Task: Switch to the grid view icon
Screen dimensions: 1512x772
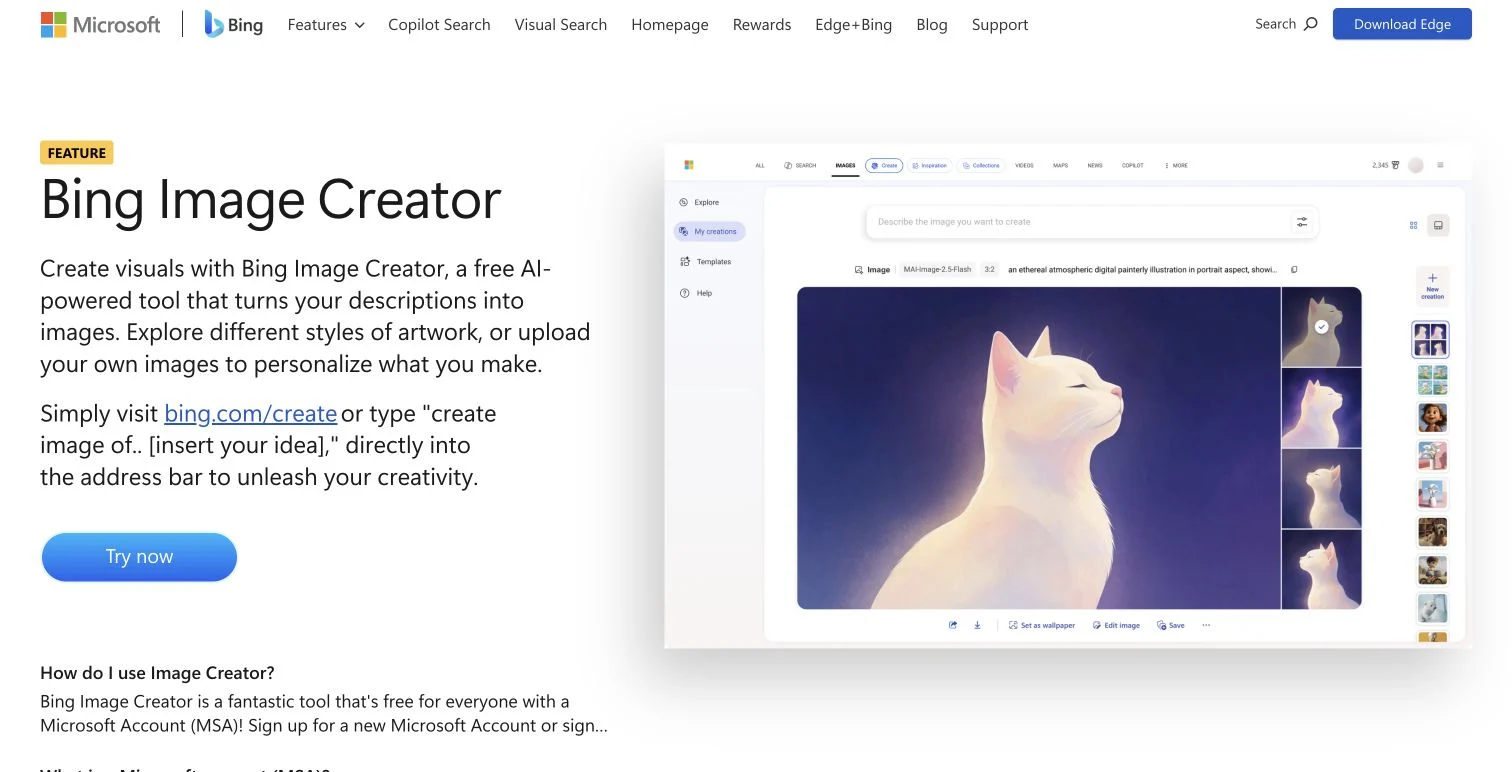Action: click(1414, 225)
